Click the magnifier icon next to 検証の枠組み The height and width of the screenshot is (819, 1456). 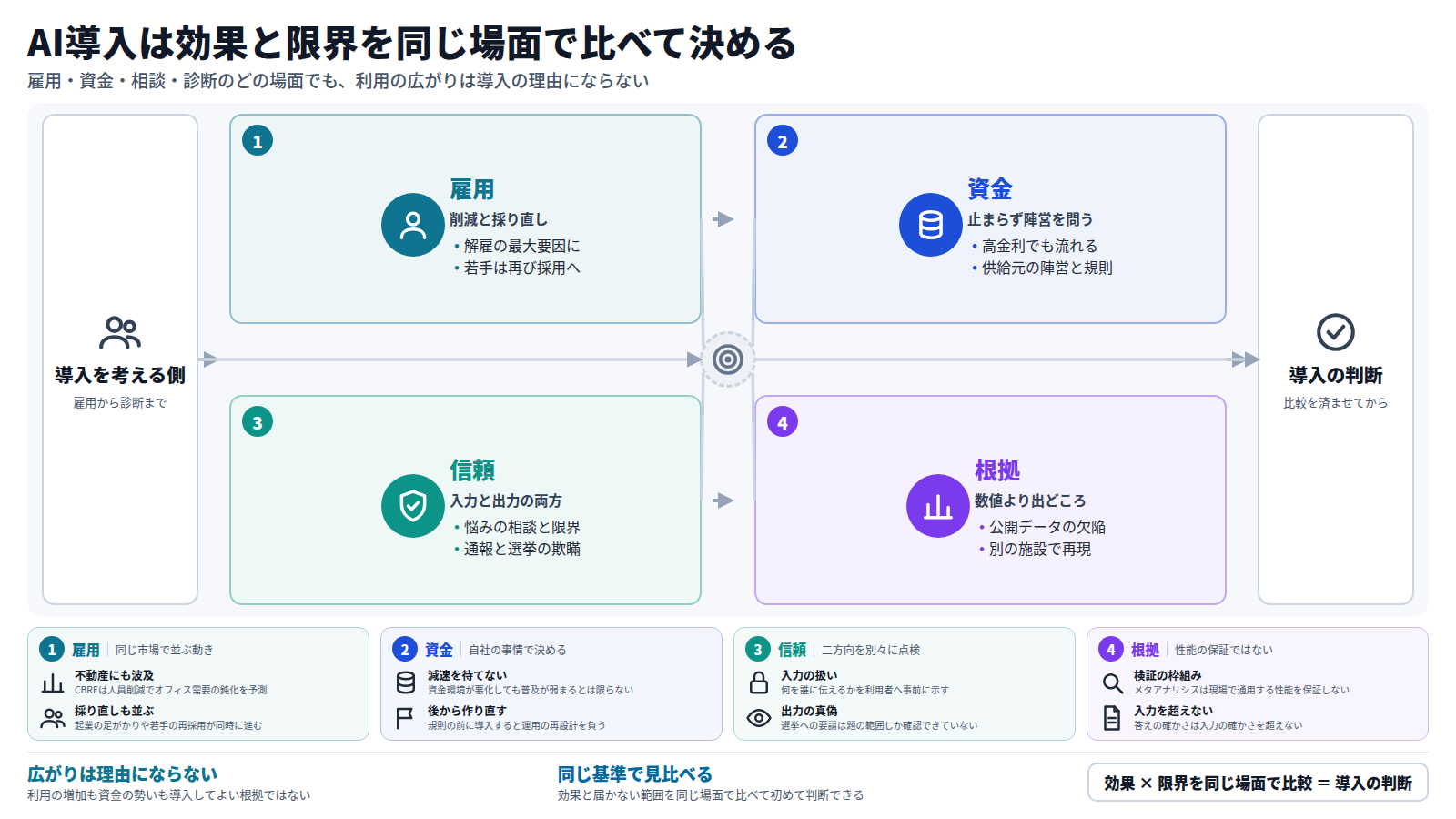pos(1112,682)
